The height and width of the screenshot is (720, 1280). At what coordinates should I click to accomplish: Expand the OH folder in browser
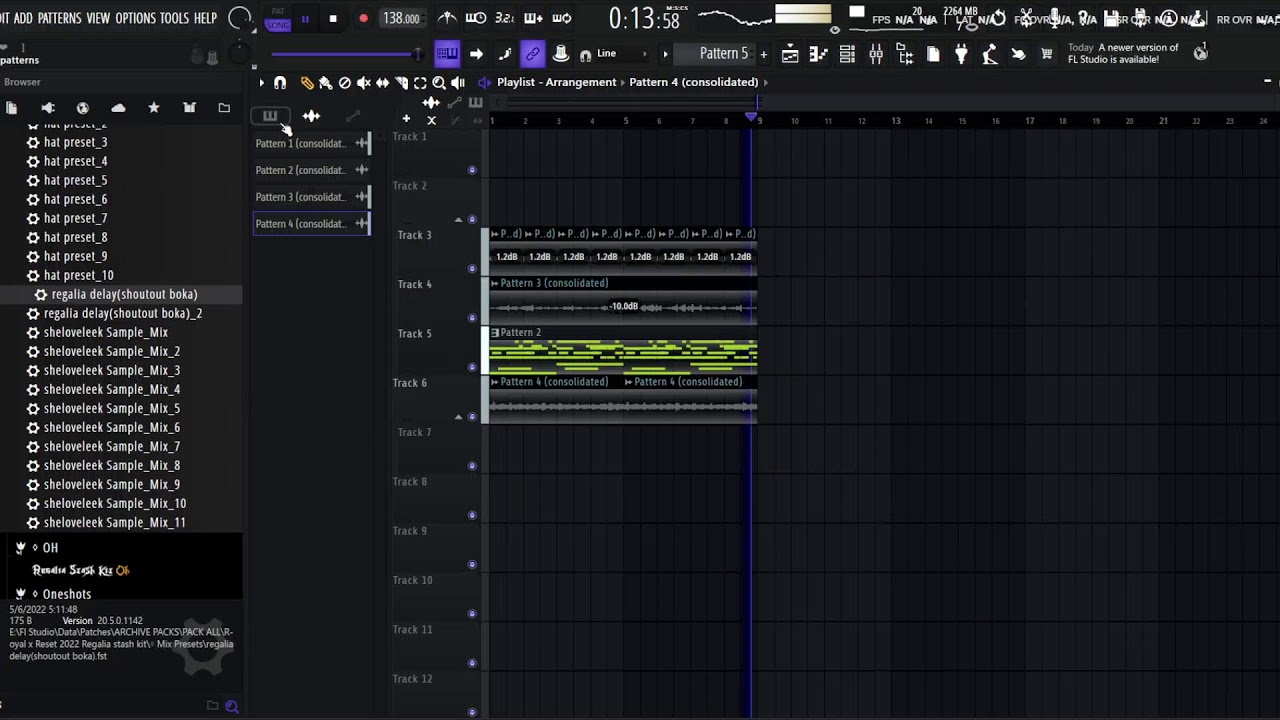click(x=50, y=548)
